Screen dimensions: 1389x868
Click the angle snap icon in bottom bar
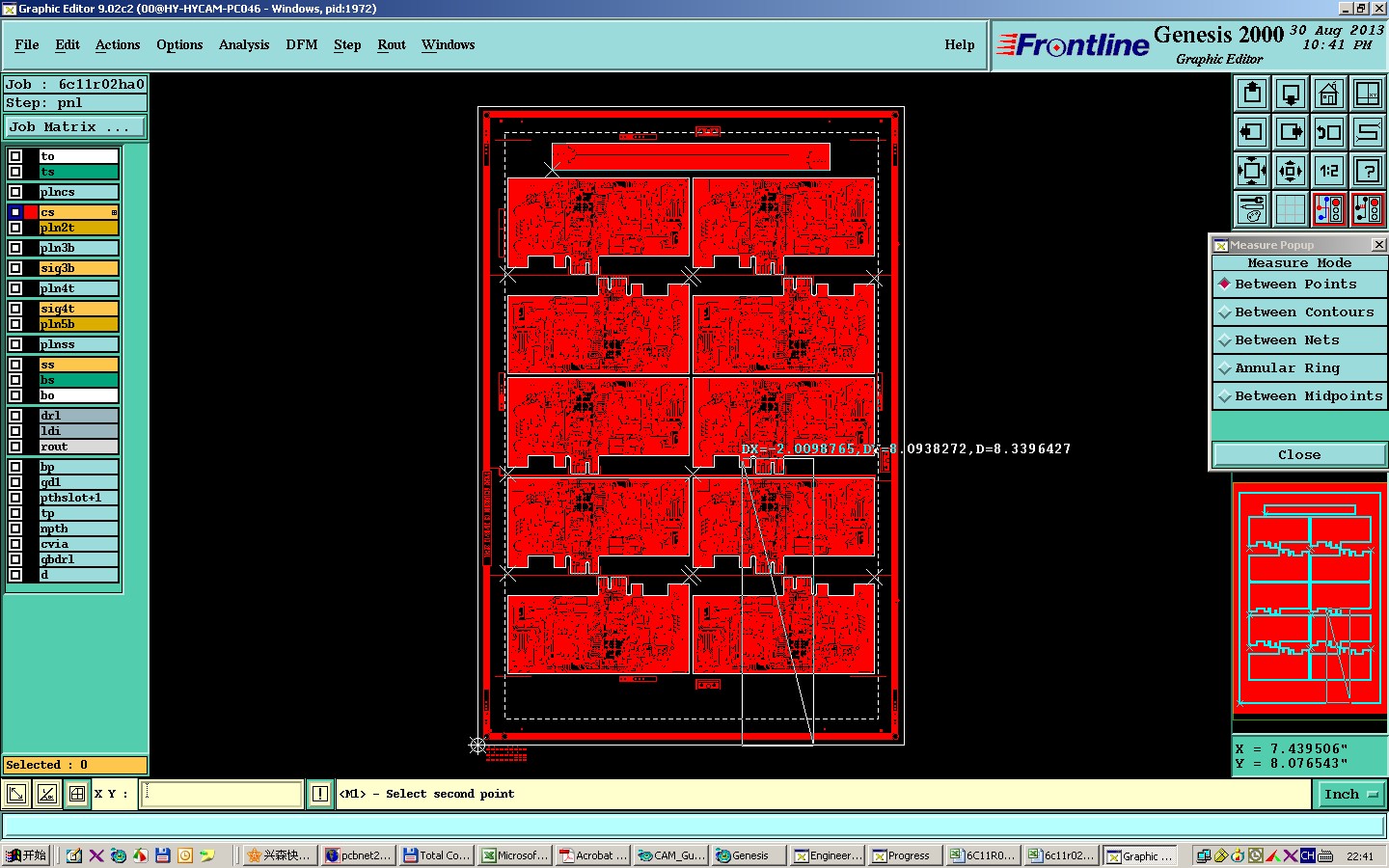[x=46, y=794]
